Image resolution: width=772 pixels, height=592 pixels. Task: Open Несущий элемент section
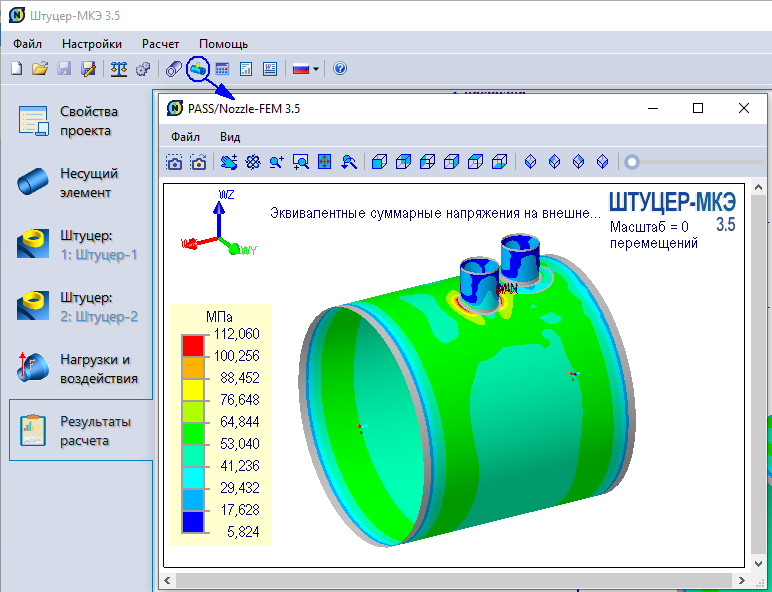point(79,183)
